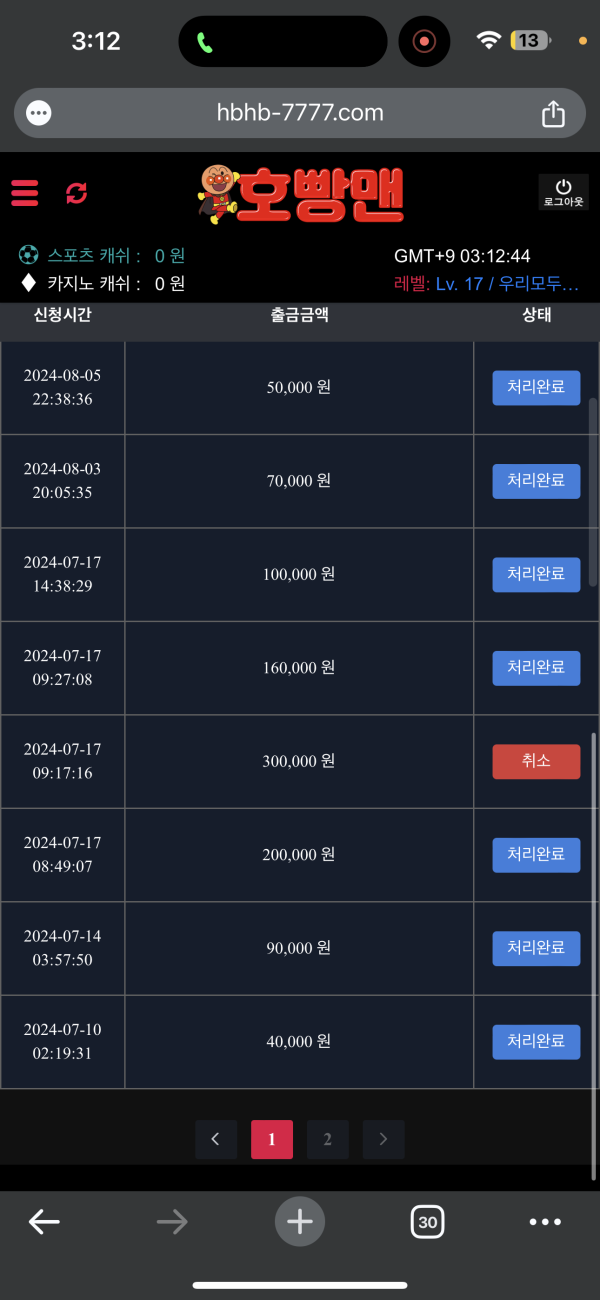Image resolution: width=600 pixels, height=1300 pixels.
Task: Tap 처리완료 for the 40,000 원 withdrawal
Action: tap(536, 1041)
